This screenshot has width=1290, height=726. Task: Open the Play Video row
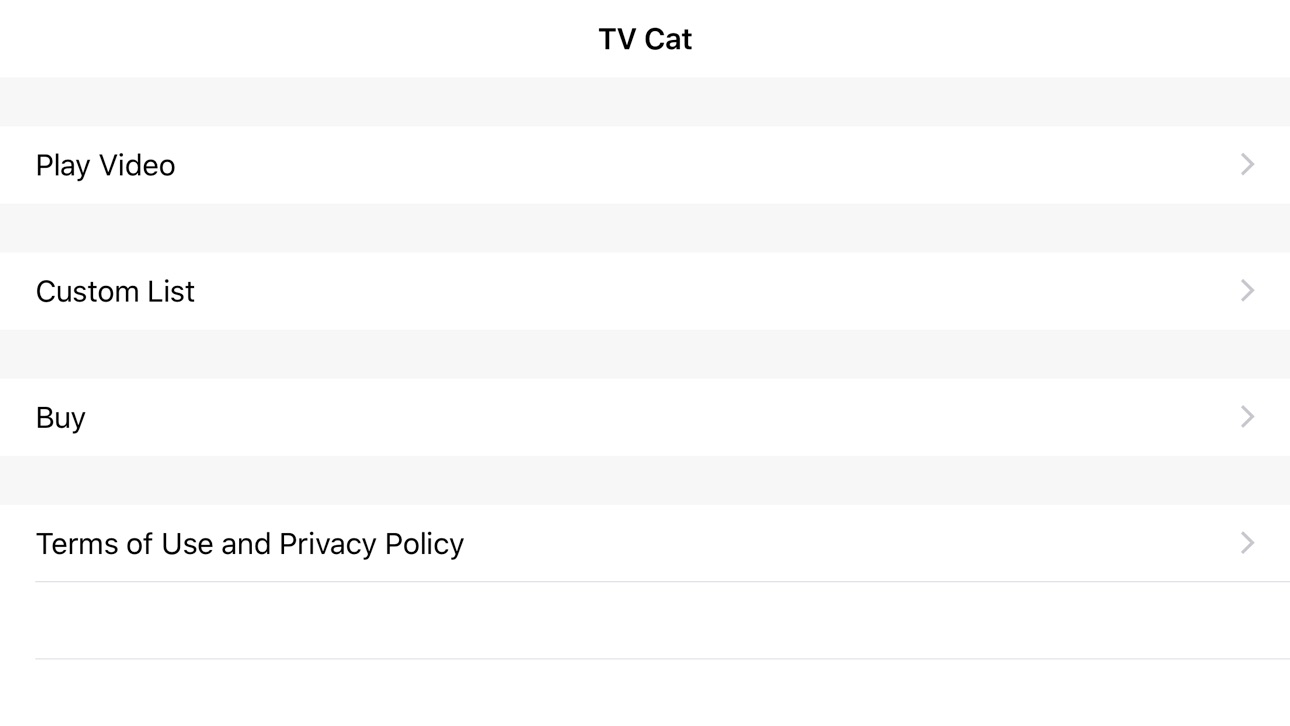tap(645, 165)
